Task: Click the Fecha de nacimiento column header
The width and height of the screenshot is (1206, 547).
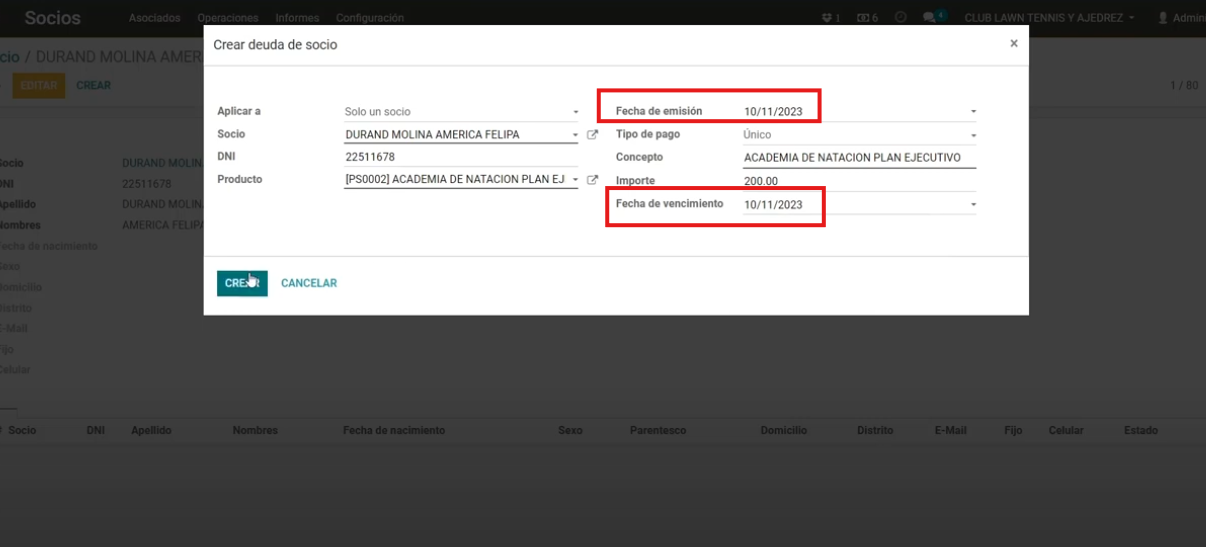Action: pyautogui.click(x=394, y=430)
